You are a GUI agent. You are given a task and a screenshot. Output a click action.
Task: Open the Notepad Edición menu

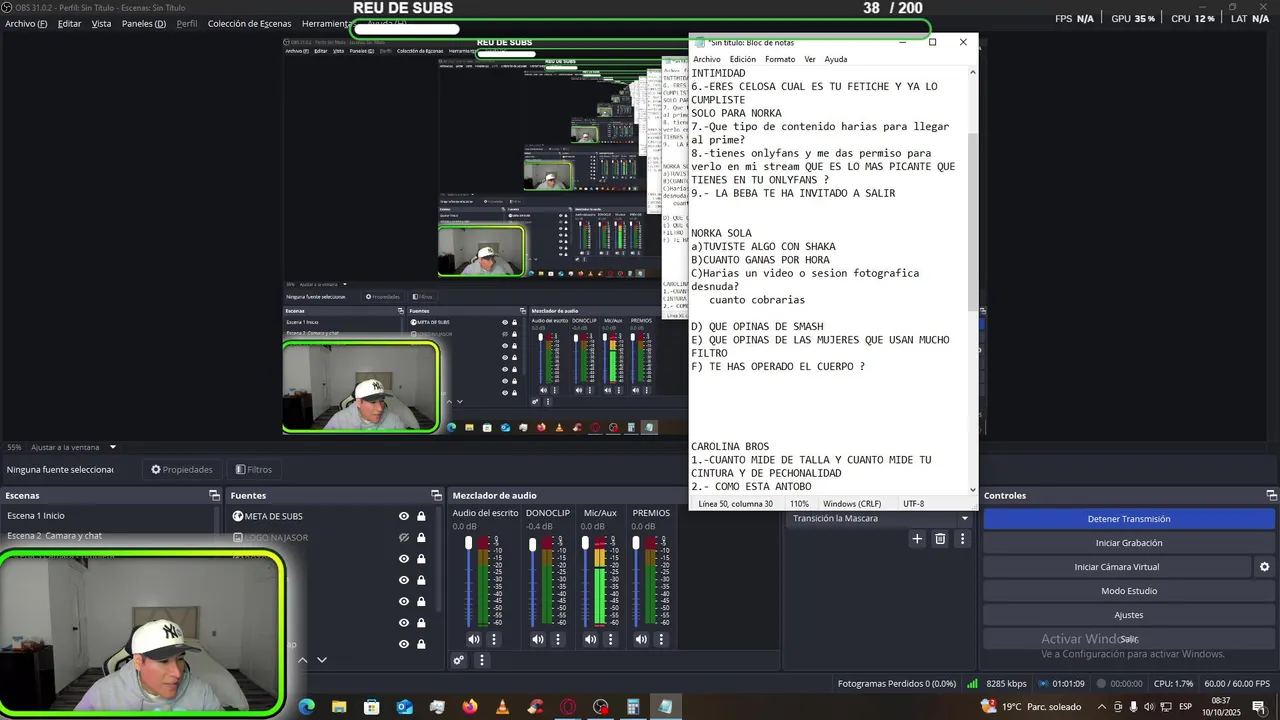pos(743,59)
